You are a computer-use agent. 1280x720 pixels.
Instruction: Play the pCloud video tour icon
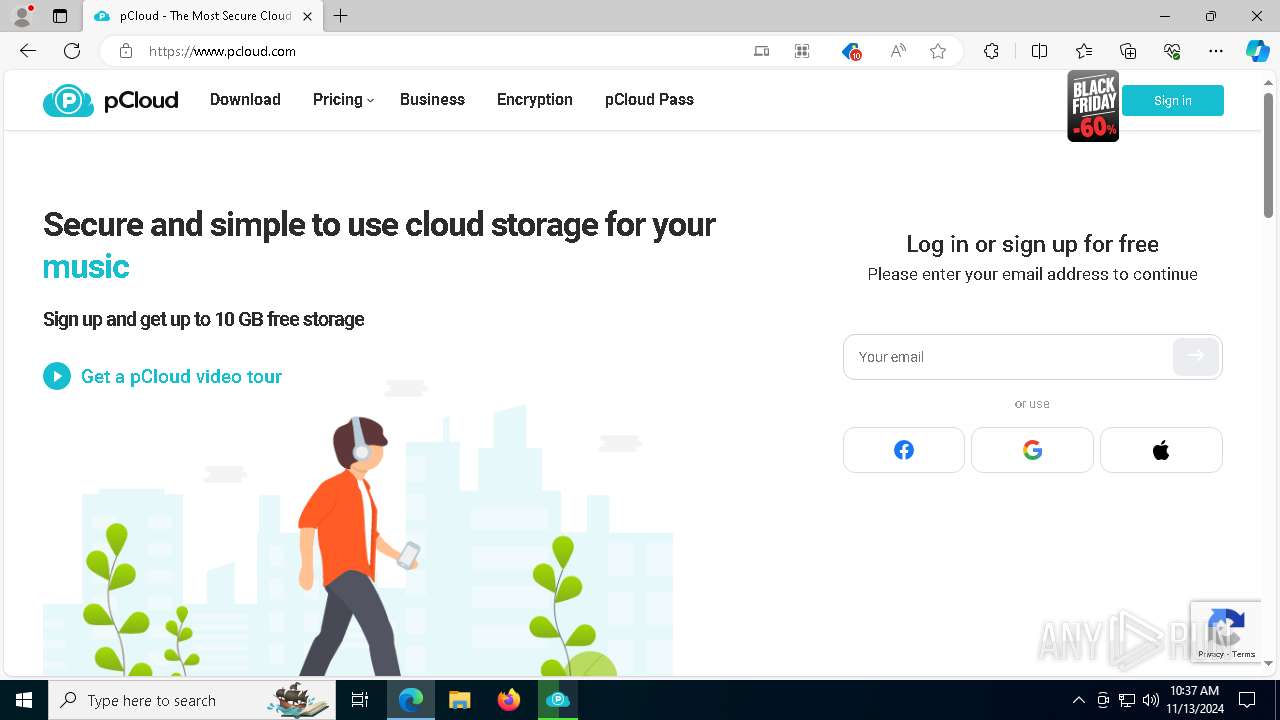tap(57, 376)
